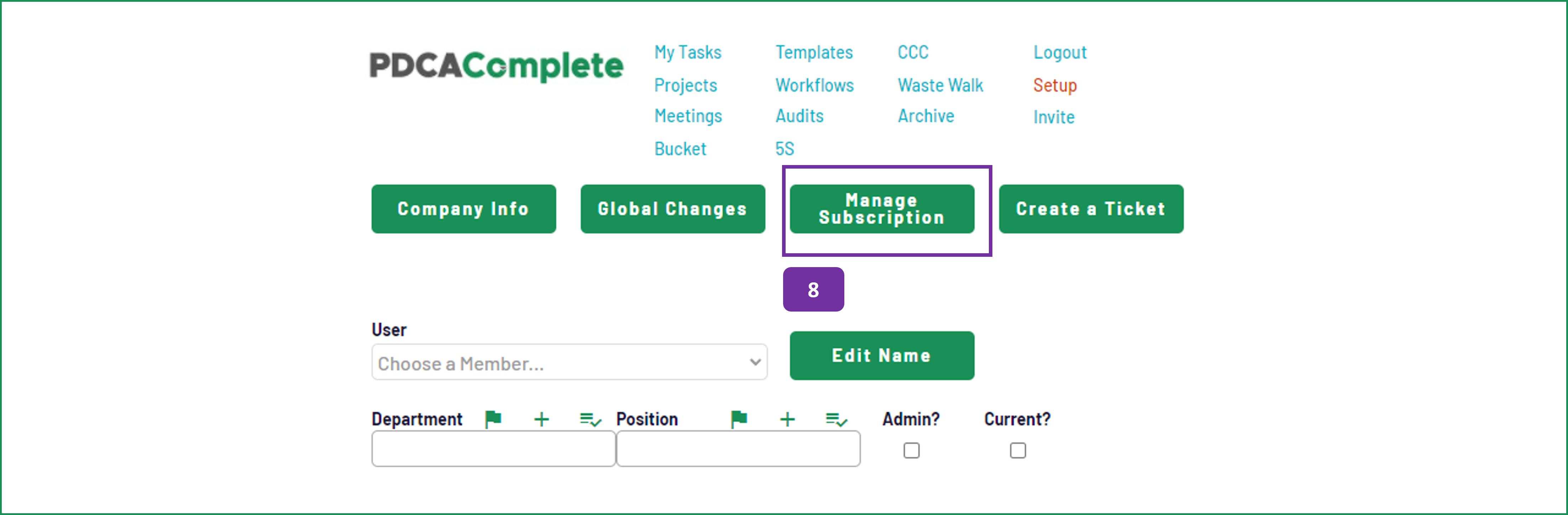Open the Setup link
The height and width of the screenshot is (515, 1568).
click(1055, 85)
